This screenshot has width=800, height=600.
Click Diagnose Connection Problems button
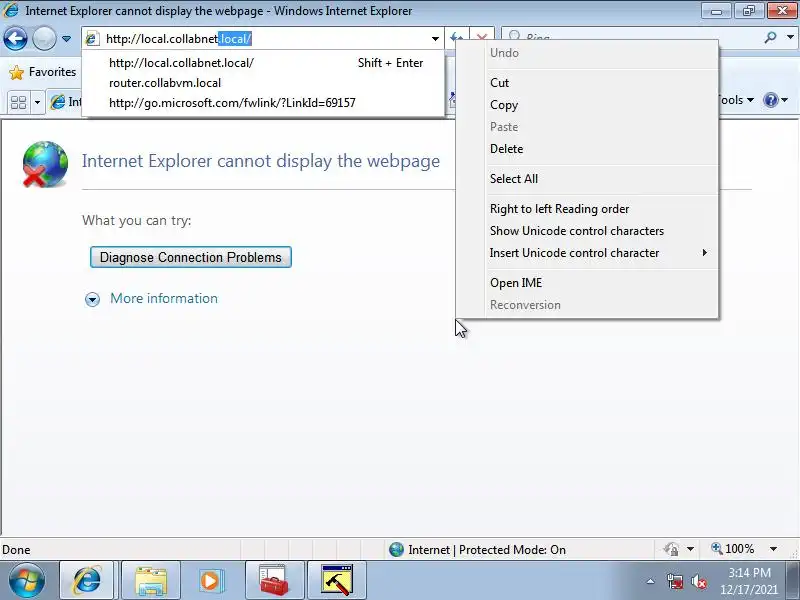tap(191, 257)
